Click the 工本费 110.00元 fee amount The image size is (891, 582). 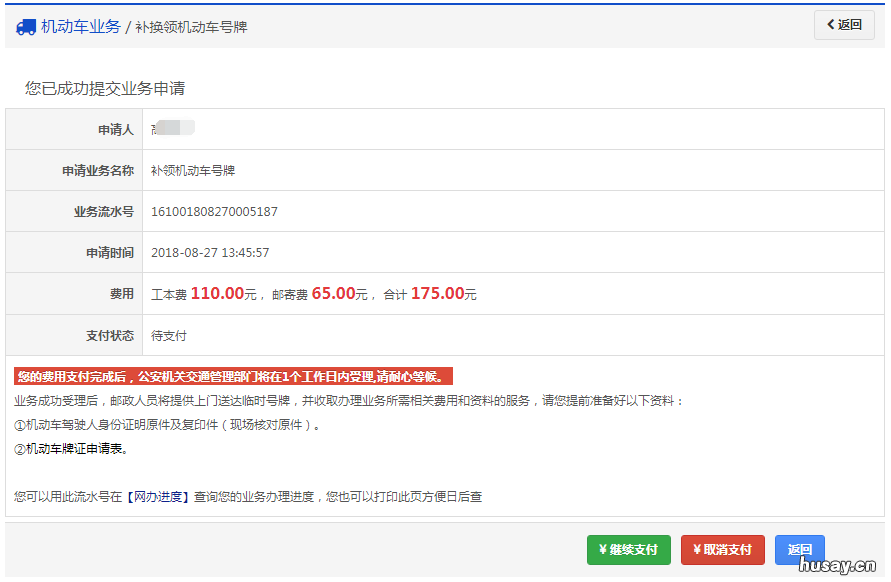[x=200, y=294]
